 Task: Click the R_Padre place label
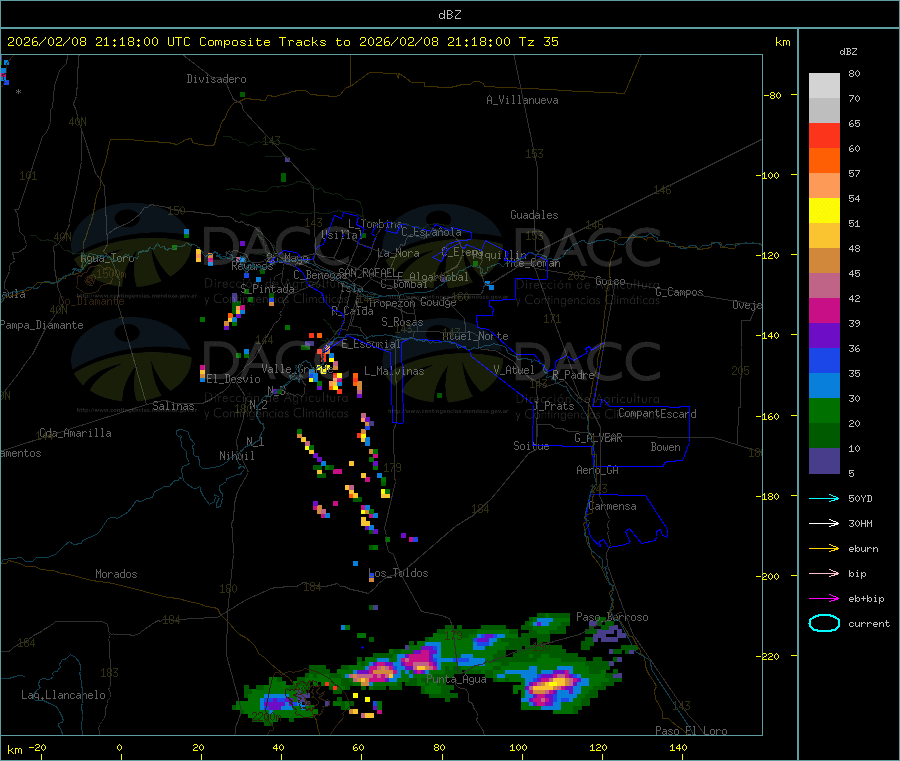[x=573, y=375]
